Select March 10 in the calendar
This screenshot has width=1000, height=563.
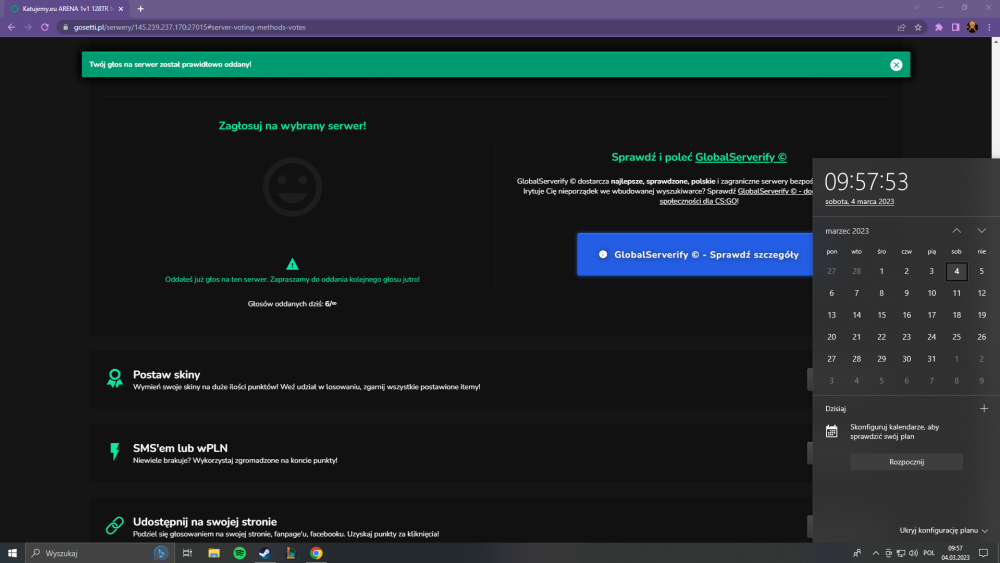pos(932,293)
